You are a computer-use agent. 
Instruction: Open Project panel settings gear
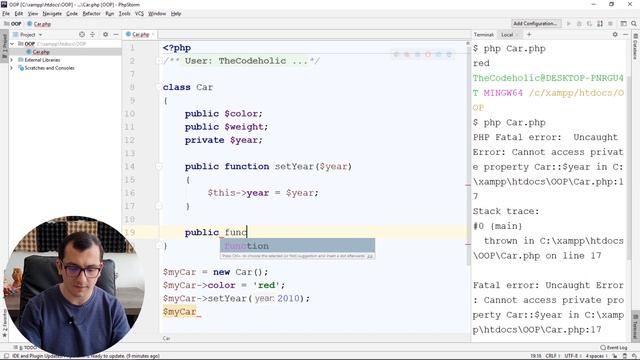click(x=105, y=35)
